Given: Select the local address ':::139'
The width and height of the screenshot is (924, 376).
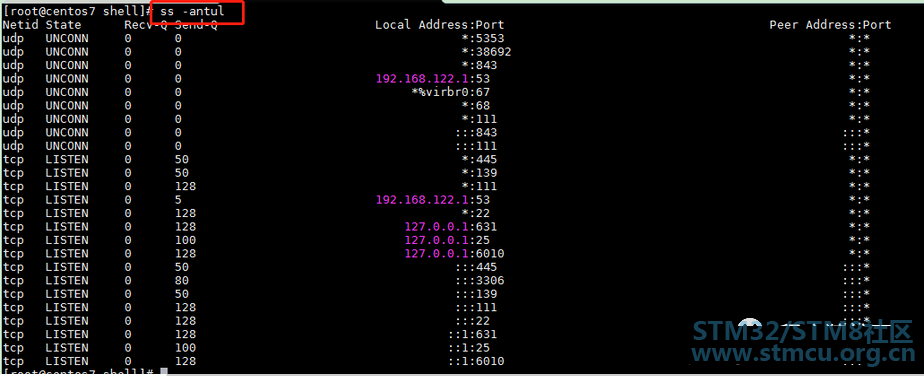Looking at the screenshot, I should (x=476, y=294).
